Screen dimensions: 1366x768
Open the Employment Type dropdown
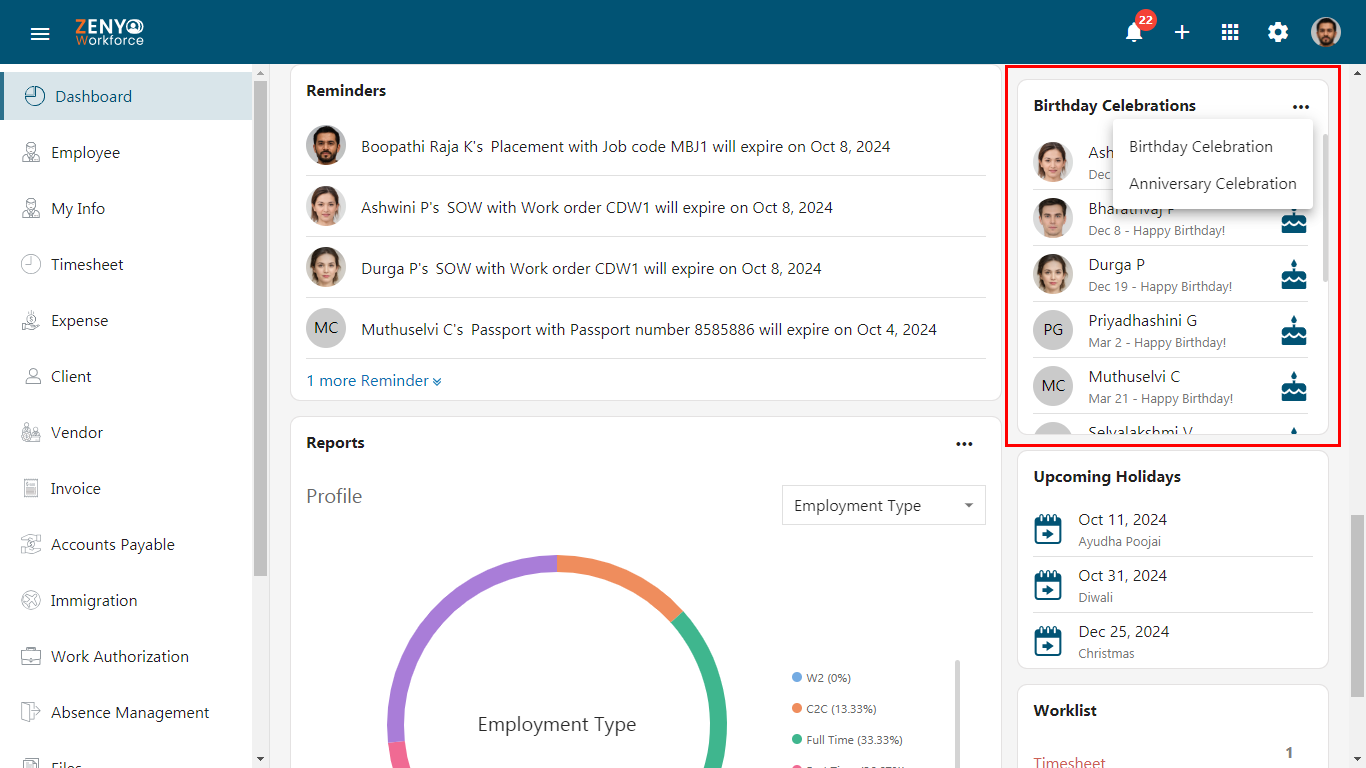click(884, 506)
